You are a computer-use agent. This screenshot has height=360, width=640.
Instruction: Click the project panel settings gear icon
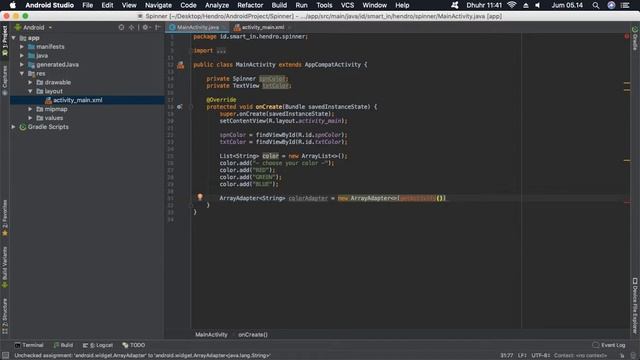pos(145,27)
